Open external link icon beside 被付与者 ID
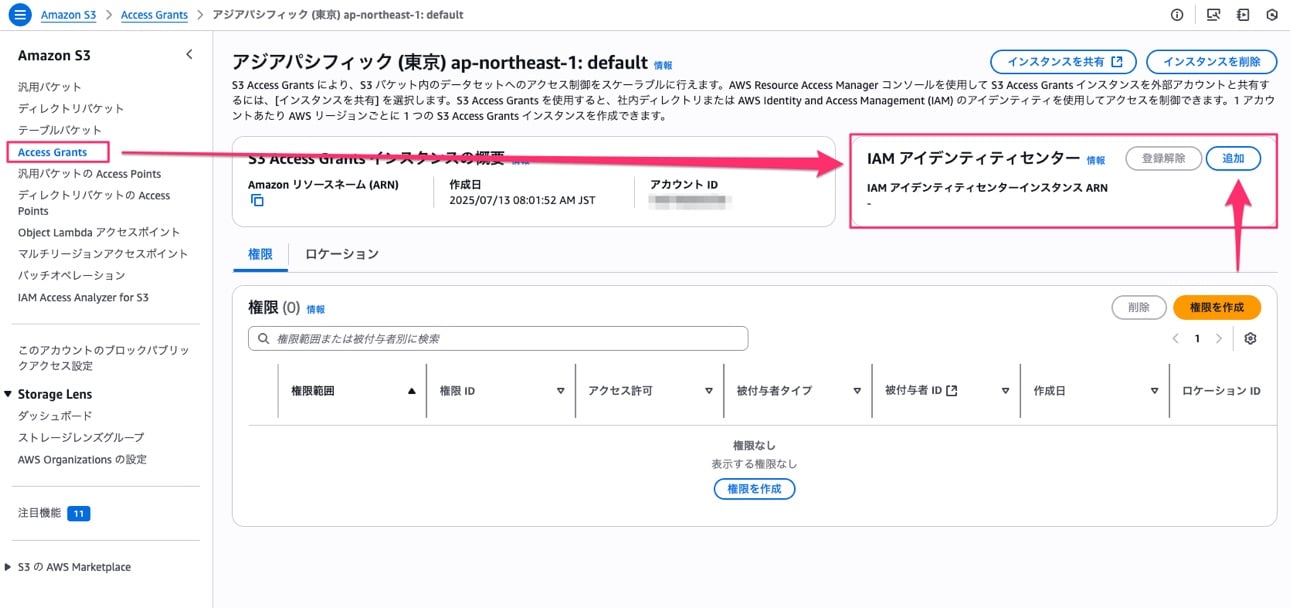Viewport: 1290px width, 608px height. tap(952, 391)
